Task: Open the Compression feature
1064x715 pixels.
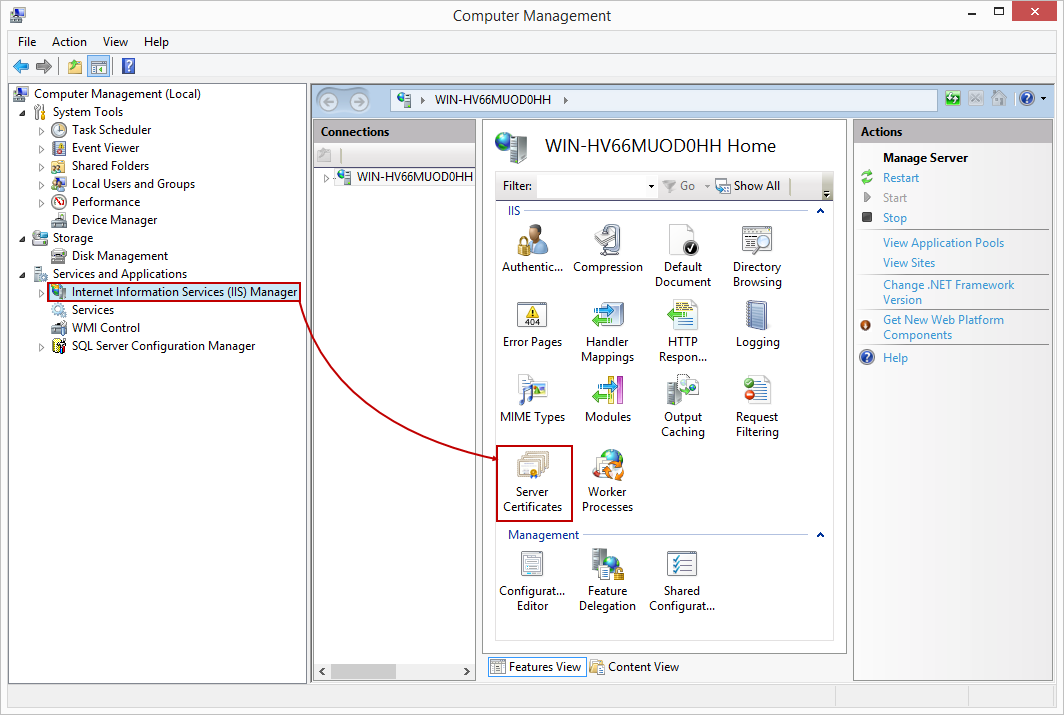Action: tap(607, 249)
